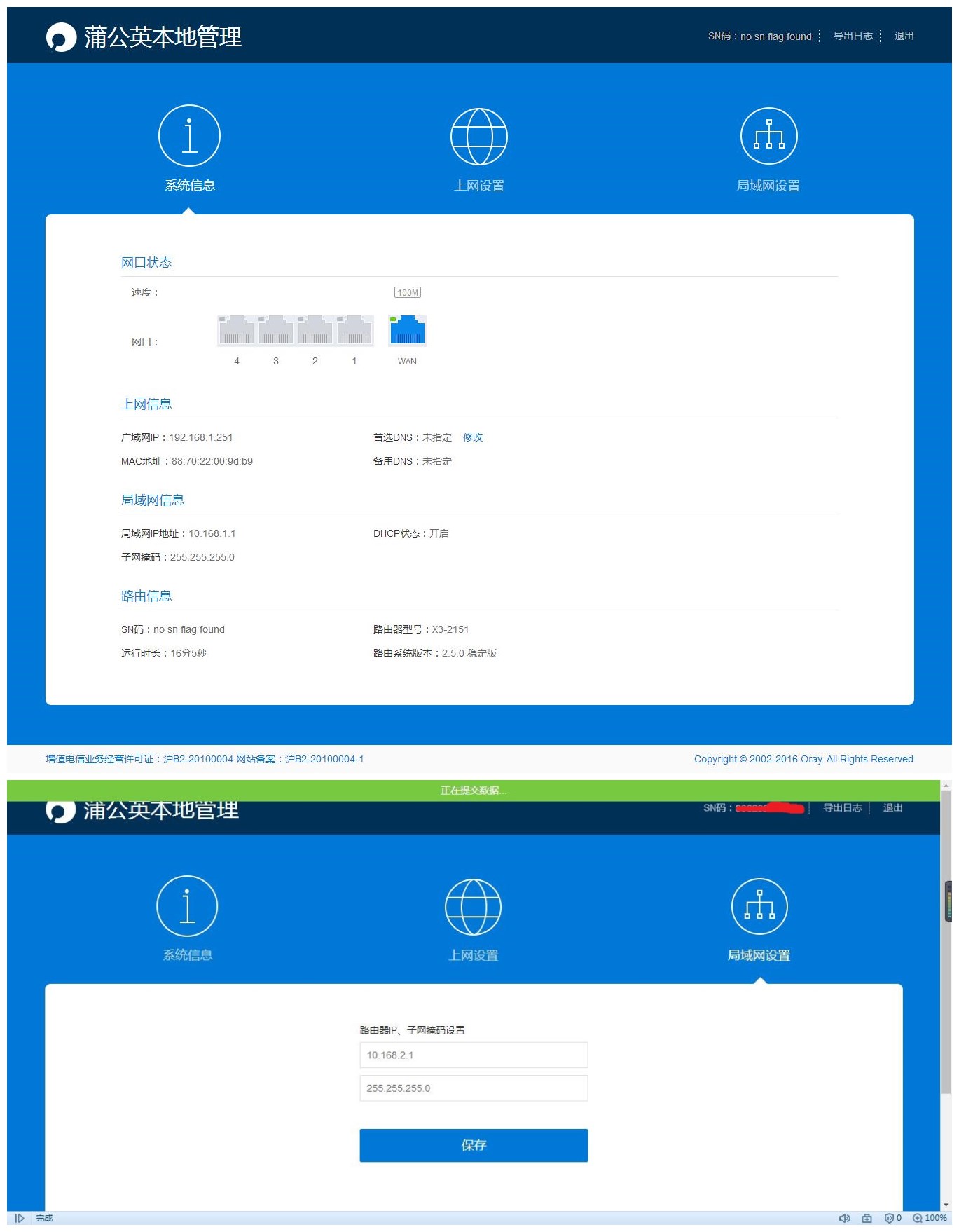This screenshot has width=959, height=1232.
Task: Open 上网设置 via its globe icon, upper page
Action: tap(479, 136)
